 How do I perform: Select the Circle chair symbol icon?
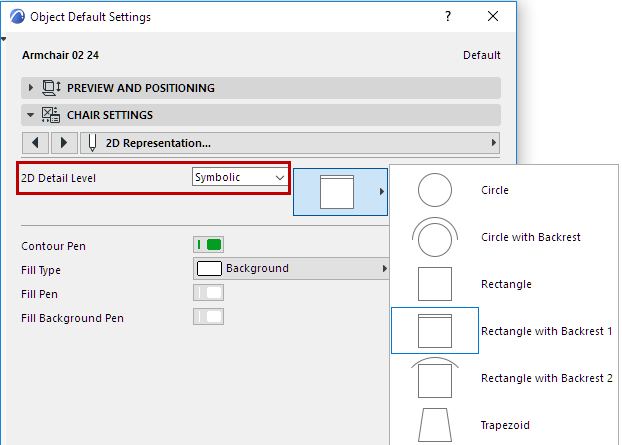[x=434, y=190]
